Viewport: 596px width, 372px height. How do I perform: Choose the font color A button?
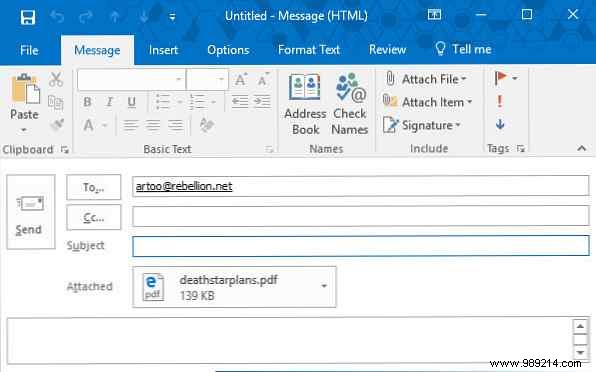click(x=88, y=125)
